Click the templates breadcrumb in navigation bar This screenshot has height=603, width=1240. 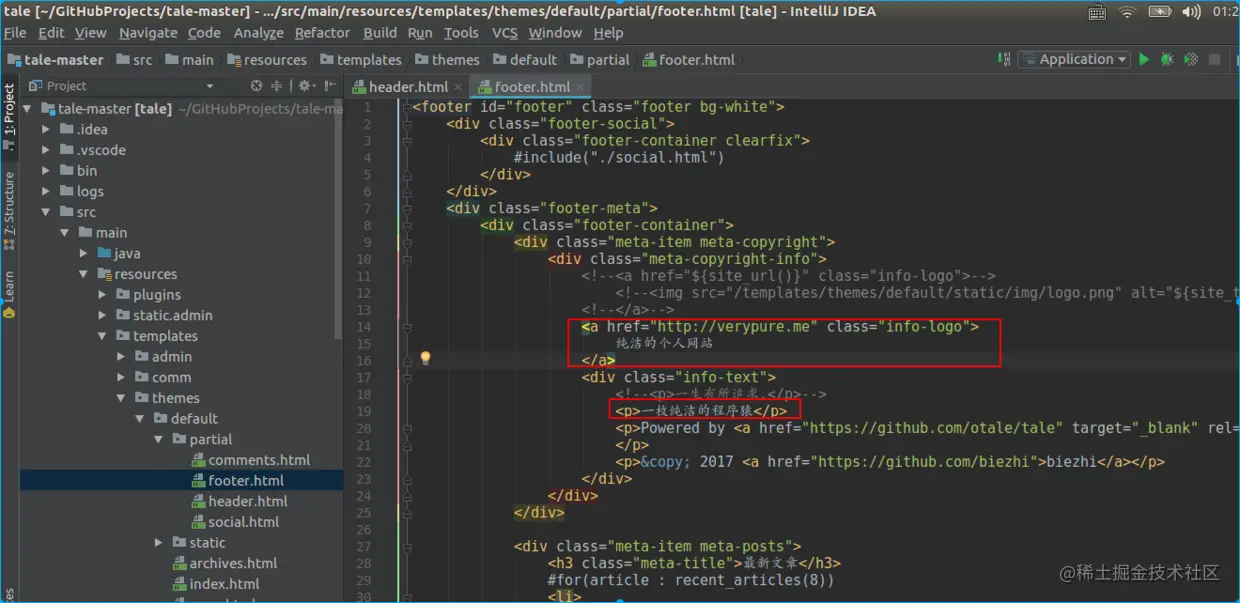click(360, 60)
